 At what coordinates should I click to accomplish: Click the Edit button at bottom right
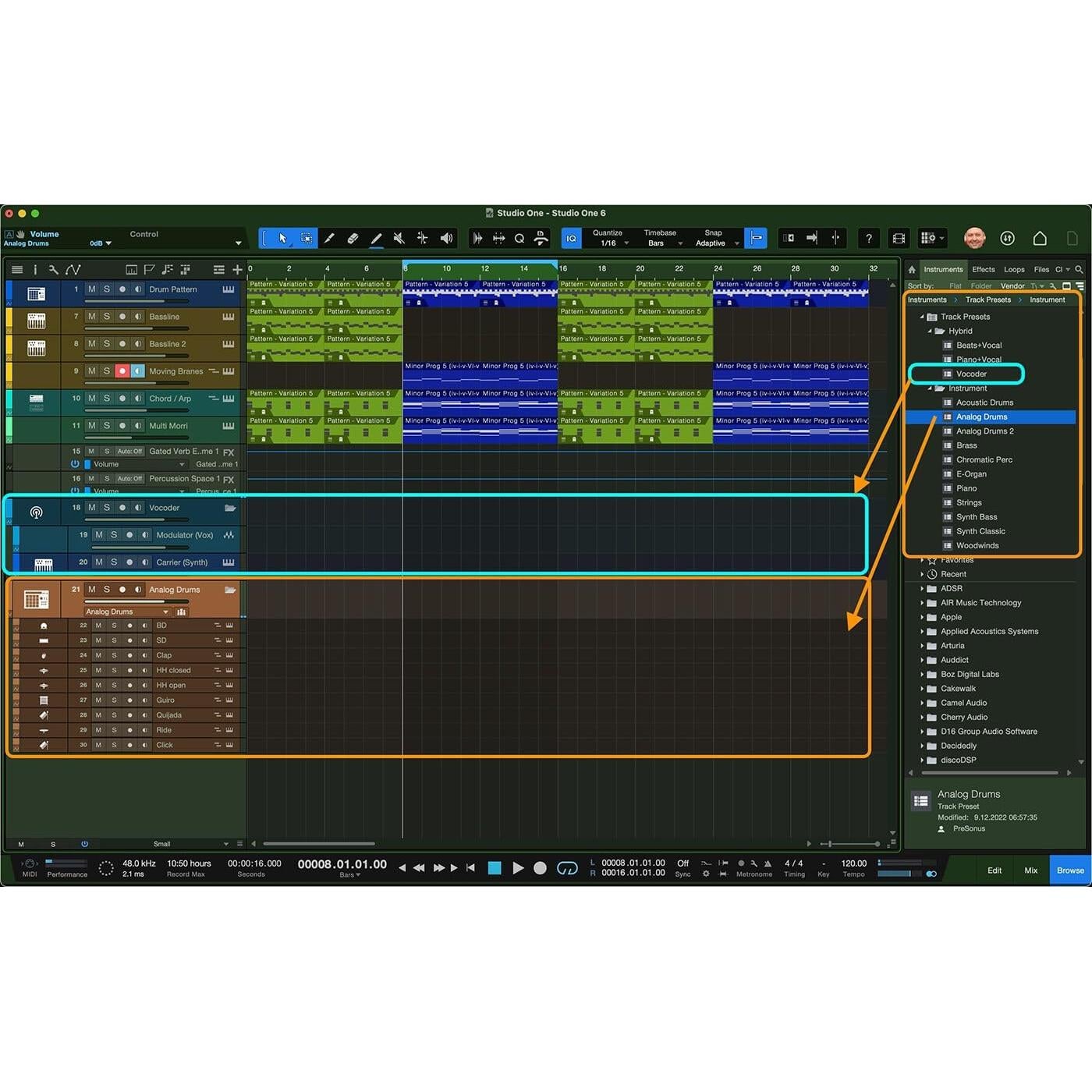994,870
